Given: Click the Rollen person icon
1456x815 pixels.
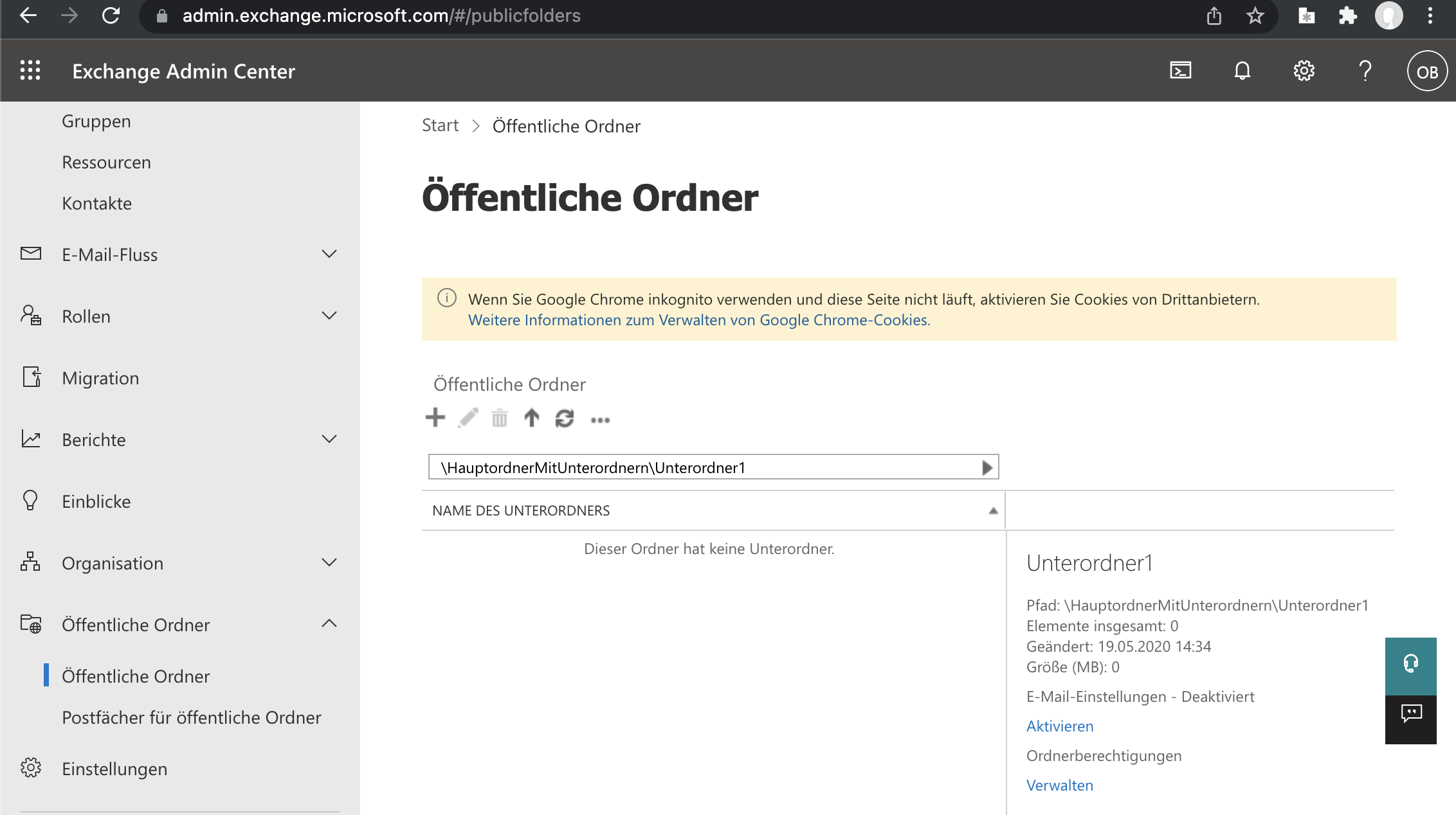Looking at the screenshot, I should [31, 316].
